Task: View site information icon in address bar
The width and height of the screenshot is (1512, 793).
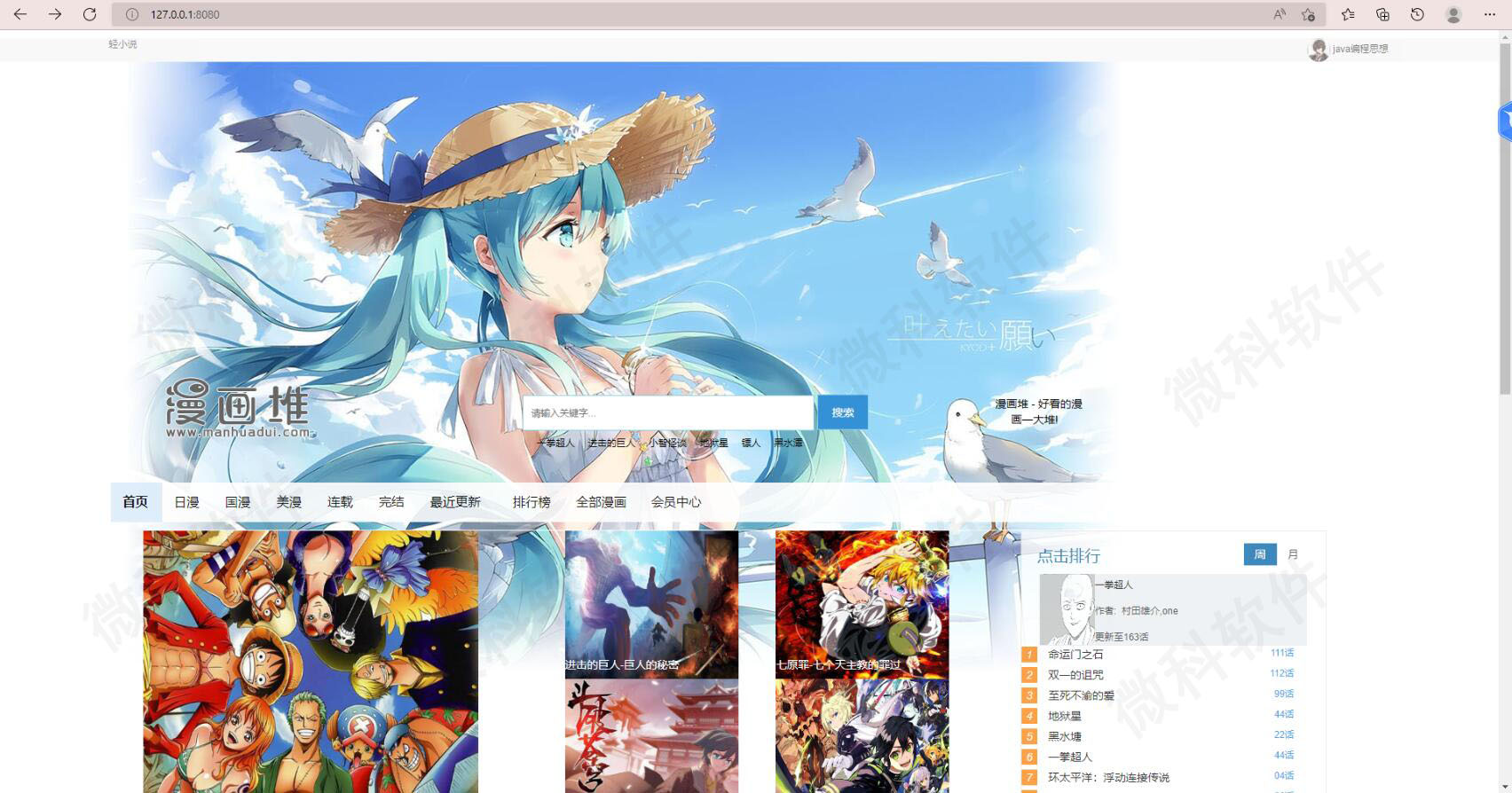Action: pyautogui.click(x=132, y=14)
